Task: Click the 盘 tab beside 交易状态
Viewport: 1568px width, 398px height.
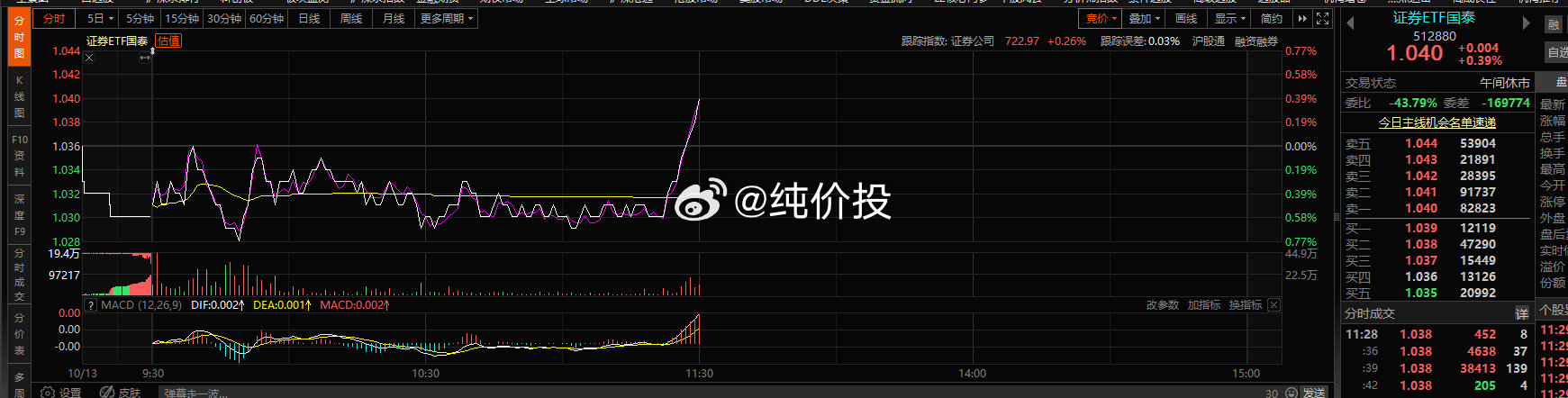Action: click(1561, 82)
